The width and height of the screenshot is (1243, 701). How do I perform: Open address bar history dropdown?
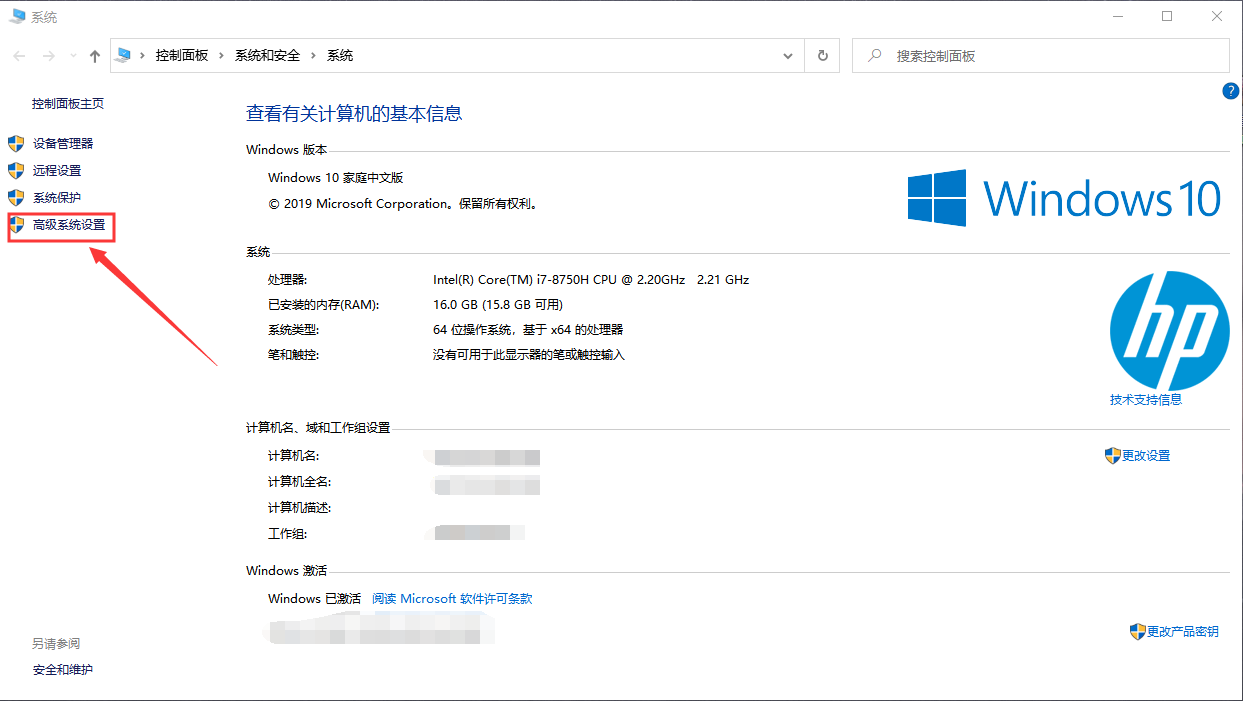[788, 56]
